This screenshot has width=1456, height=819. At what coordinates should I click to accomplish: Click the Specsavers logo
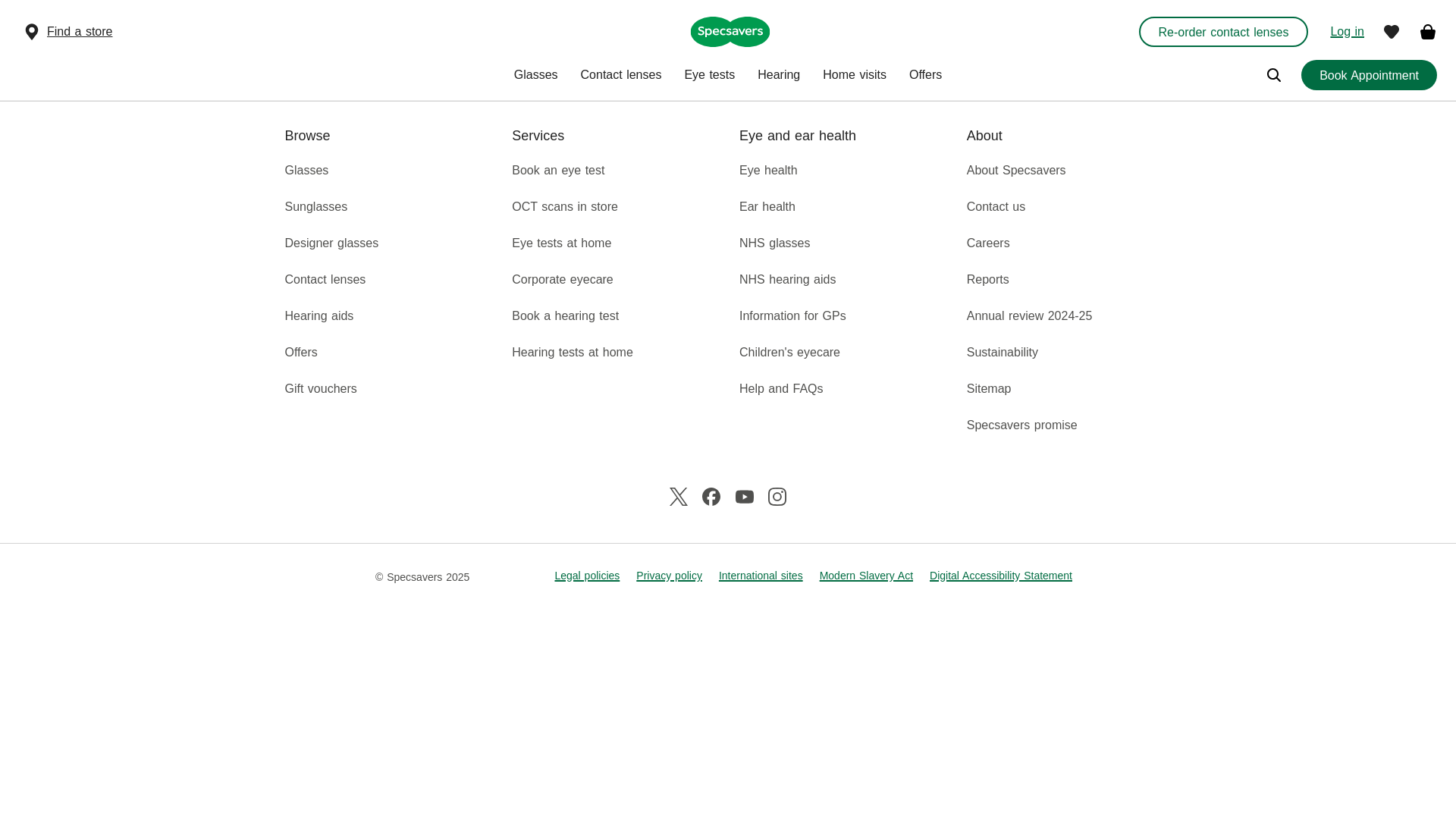730,32
